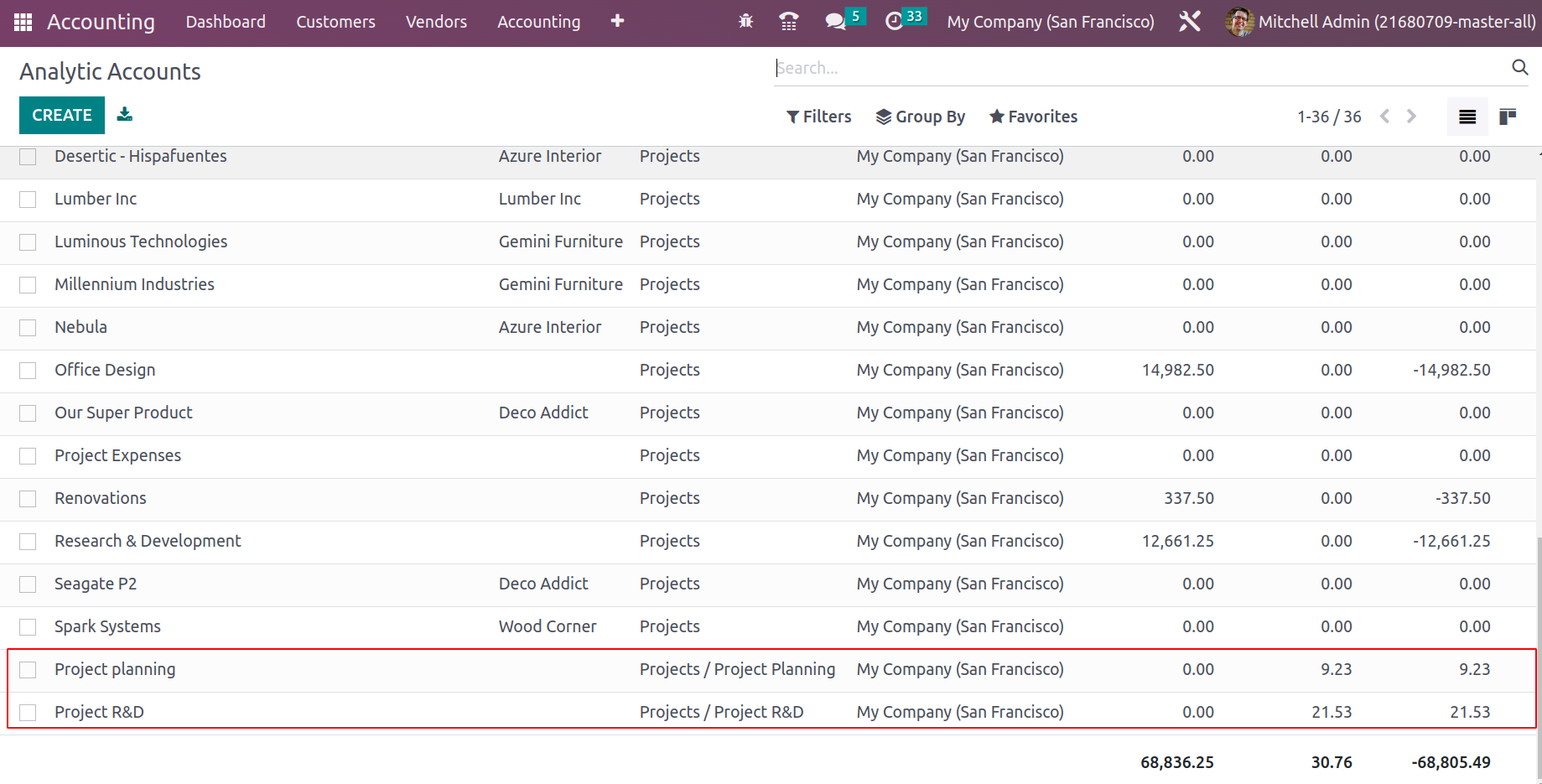Viewport: 1542px width, 784px height.
Task: Click Wood Corner customer cell
Action: 548,626
